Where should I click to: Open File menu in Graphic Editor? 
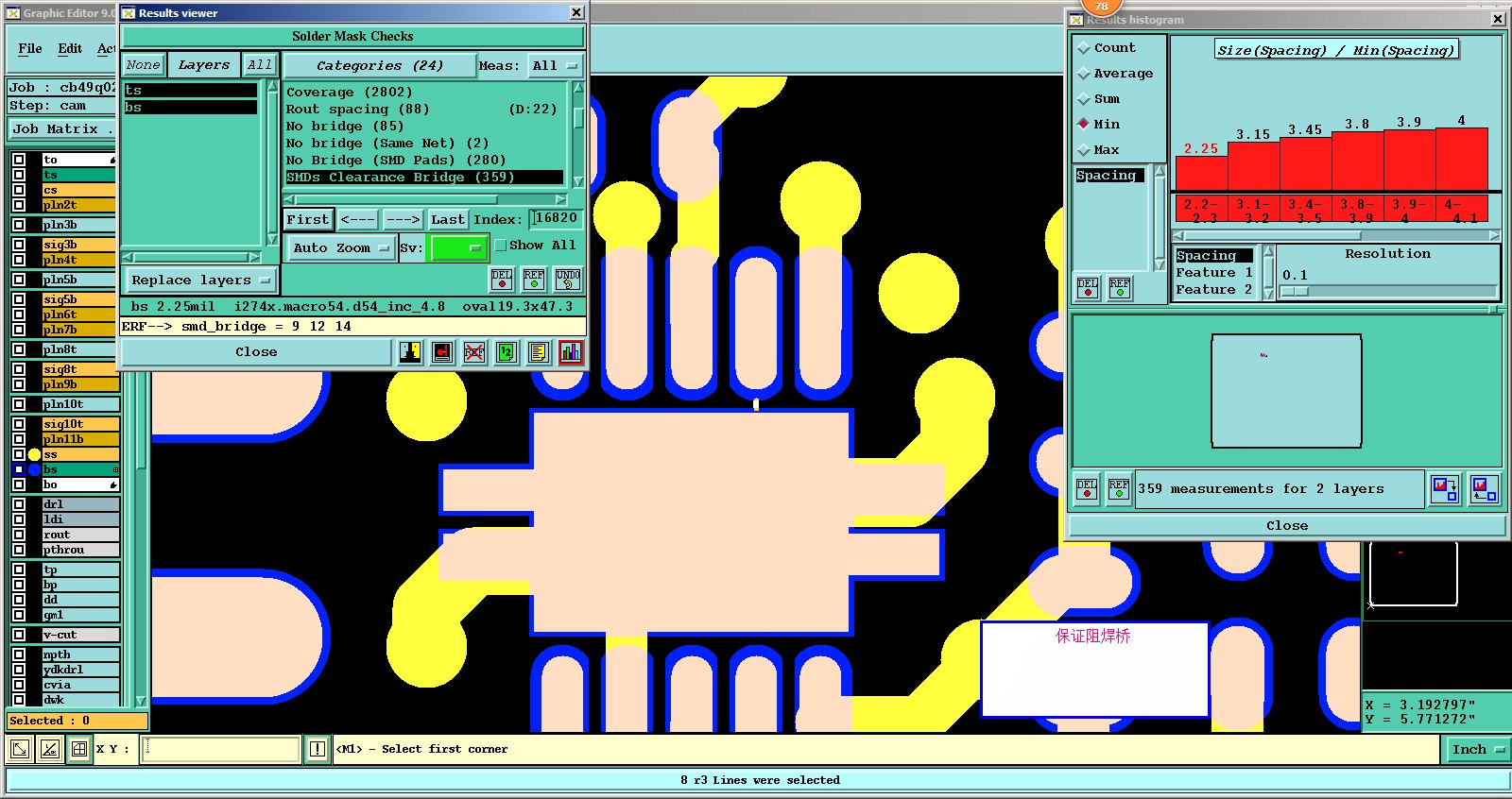click(30, 48)
